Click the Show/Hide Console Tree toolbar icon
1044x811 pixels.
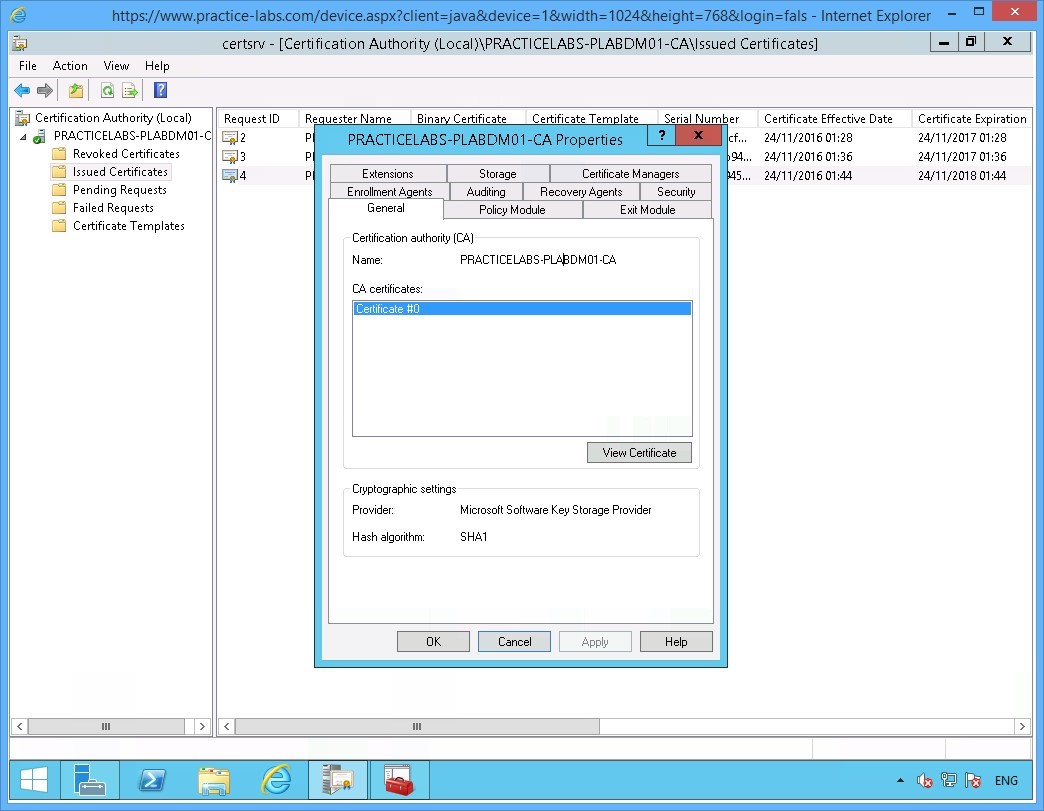click(75, 90)
